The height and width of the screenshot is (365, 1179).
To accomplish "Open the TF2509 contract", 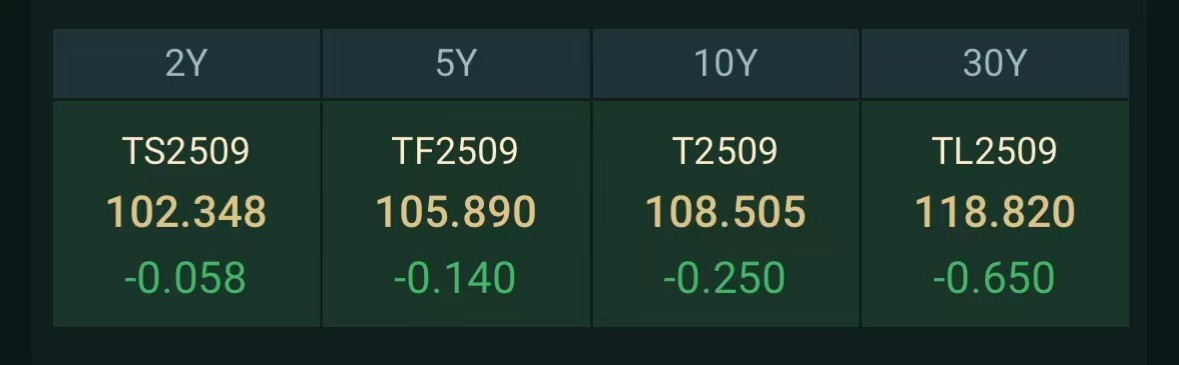I will pos(456,152).
